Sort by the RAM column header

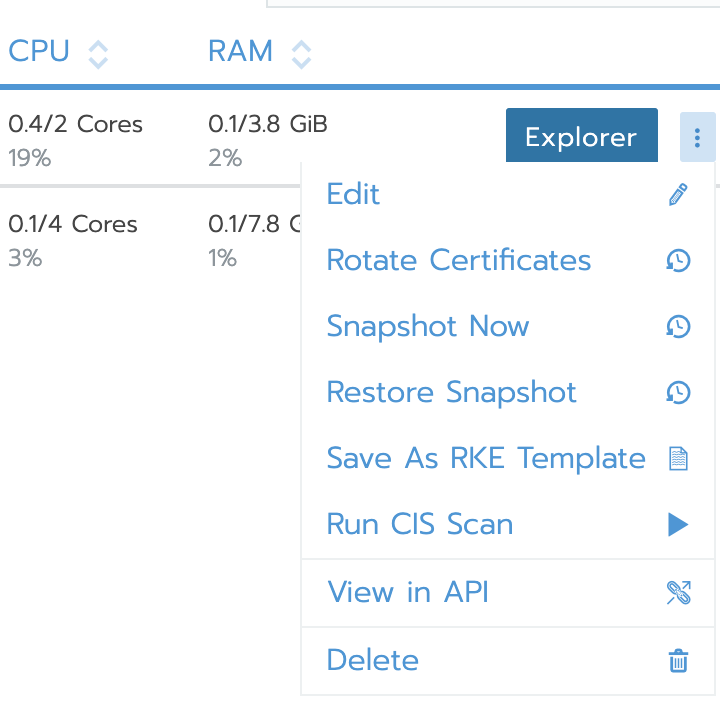tap(241, 50)
